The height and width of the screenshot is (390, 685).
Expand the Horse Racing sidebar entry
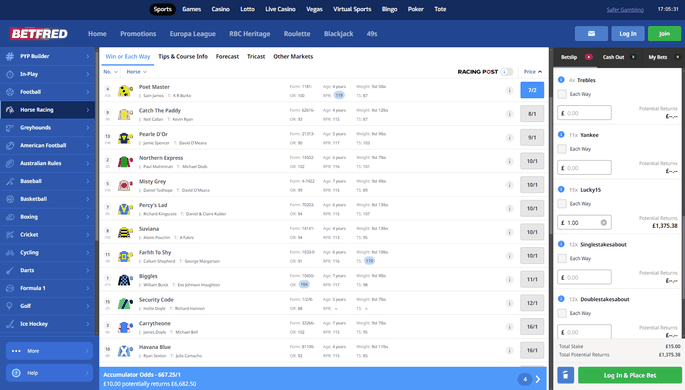point(88,110)
